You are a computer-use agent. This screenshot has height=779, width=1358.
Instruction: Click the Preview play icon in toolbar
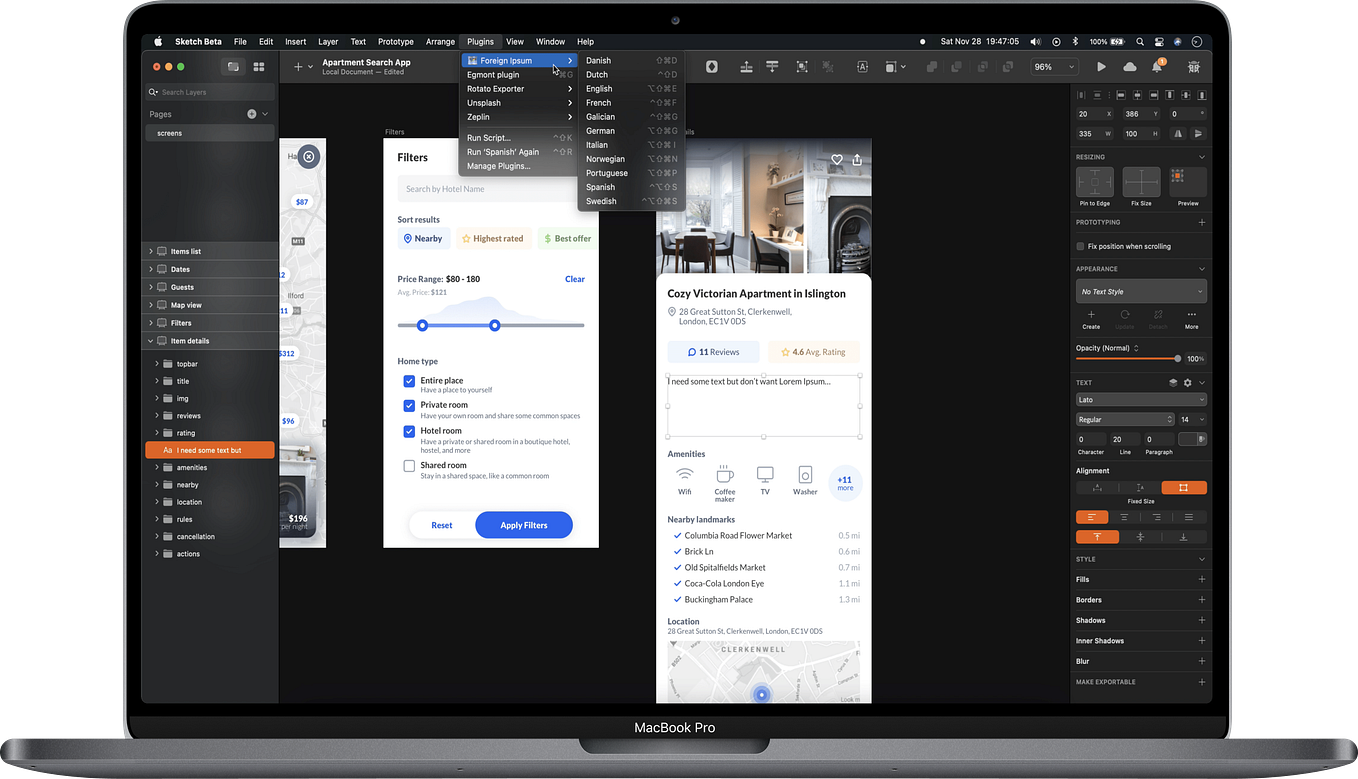pos(1101,67)
